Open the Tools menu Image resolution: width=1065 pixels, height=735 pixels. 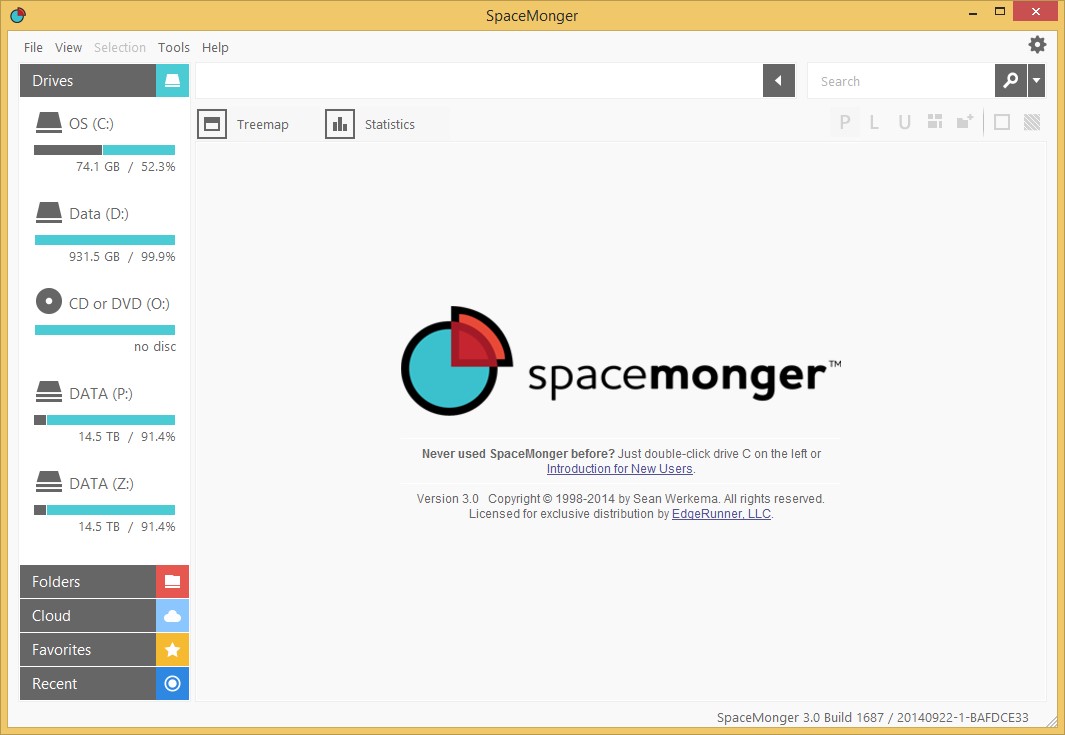point(173,47)
